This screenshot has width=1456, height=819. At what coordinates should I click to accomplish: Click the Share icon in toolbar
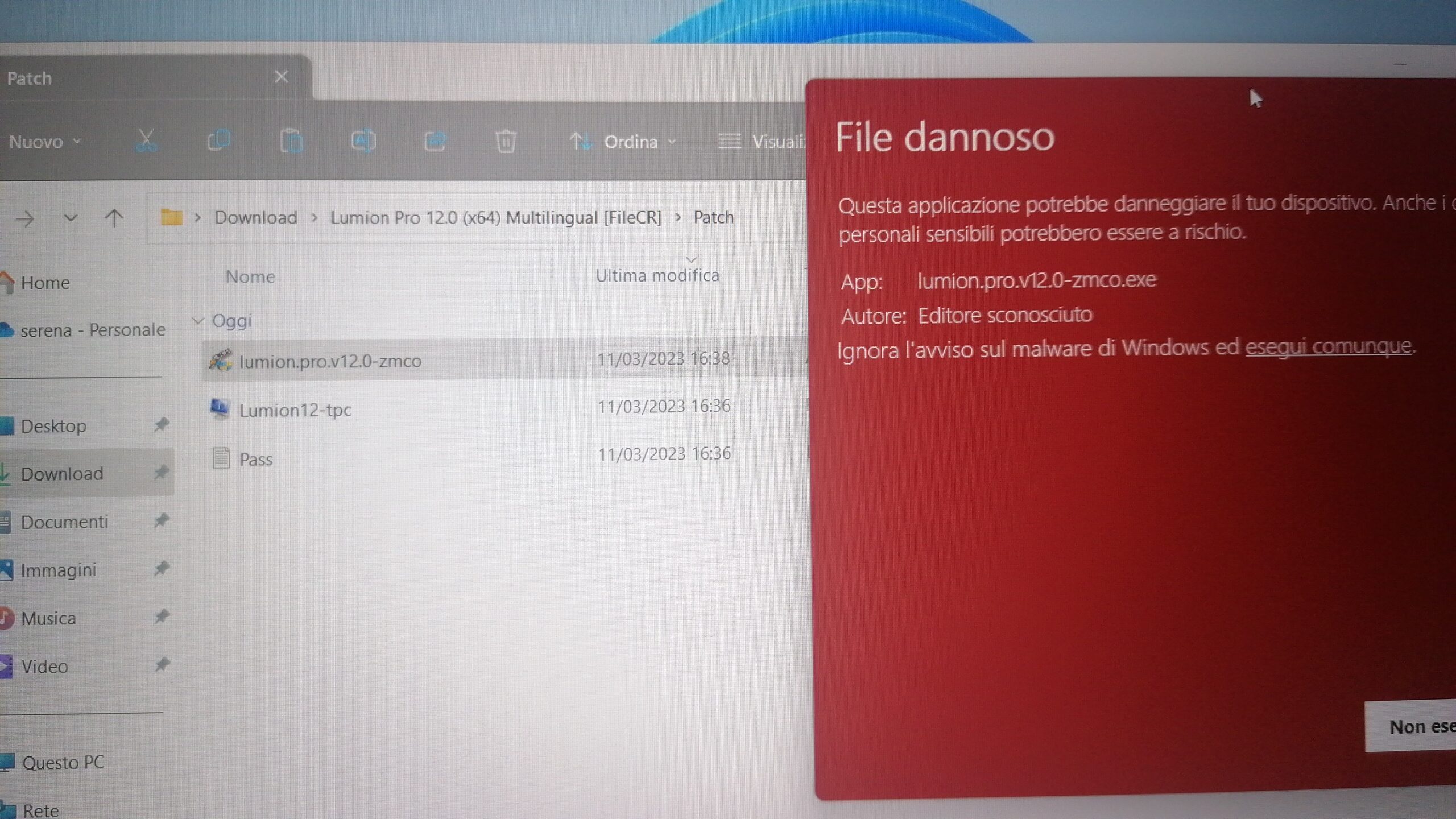(435, 140)
